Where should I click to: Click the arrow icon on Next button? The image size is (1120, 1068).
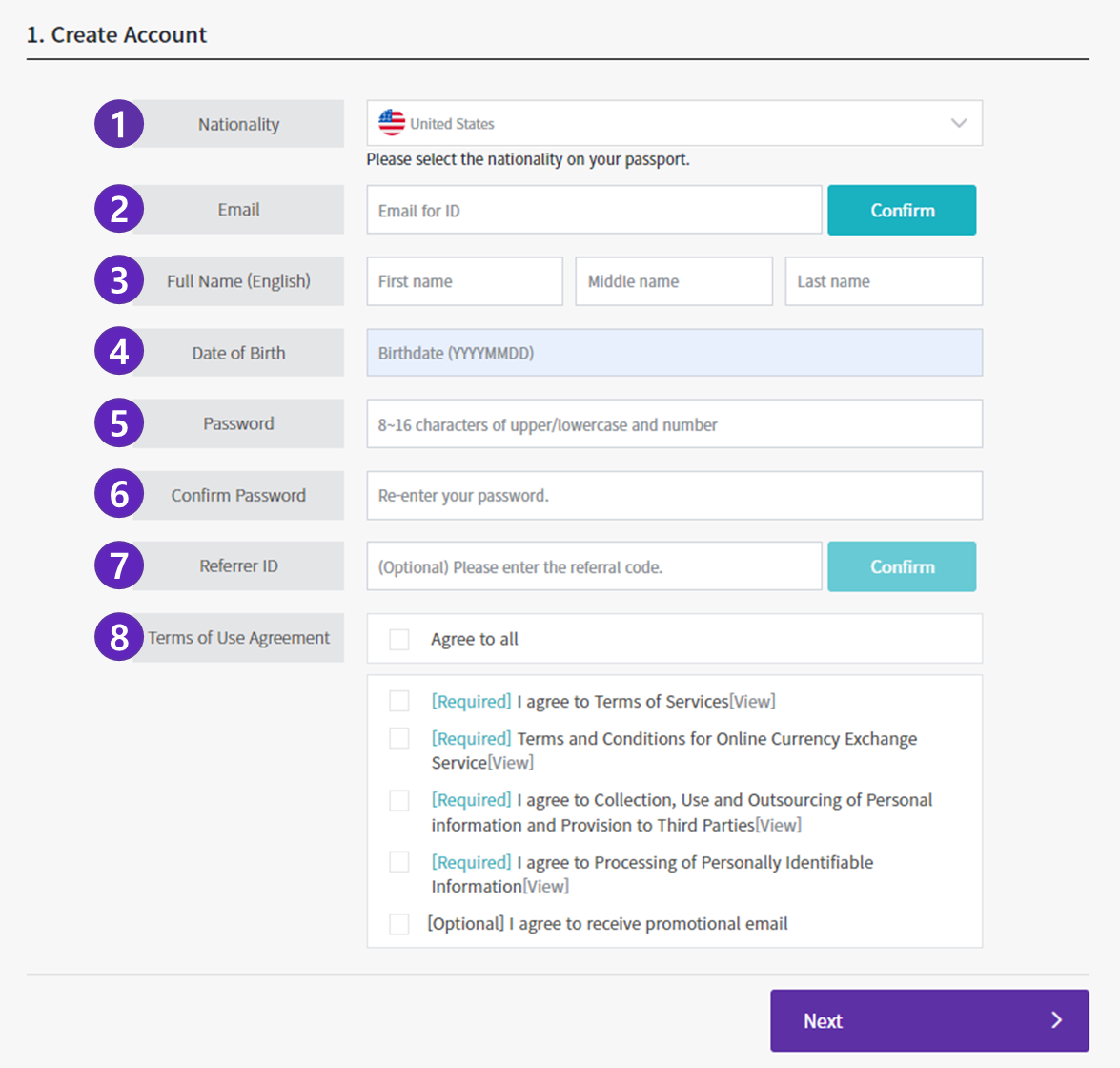coord(1056,1020)
